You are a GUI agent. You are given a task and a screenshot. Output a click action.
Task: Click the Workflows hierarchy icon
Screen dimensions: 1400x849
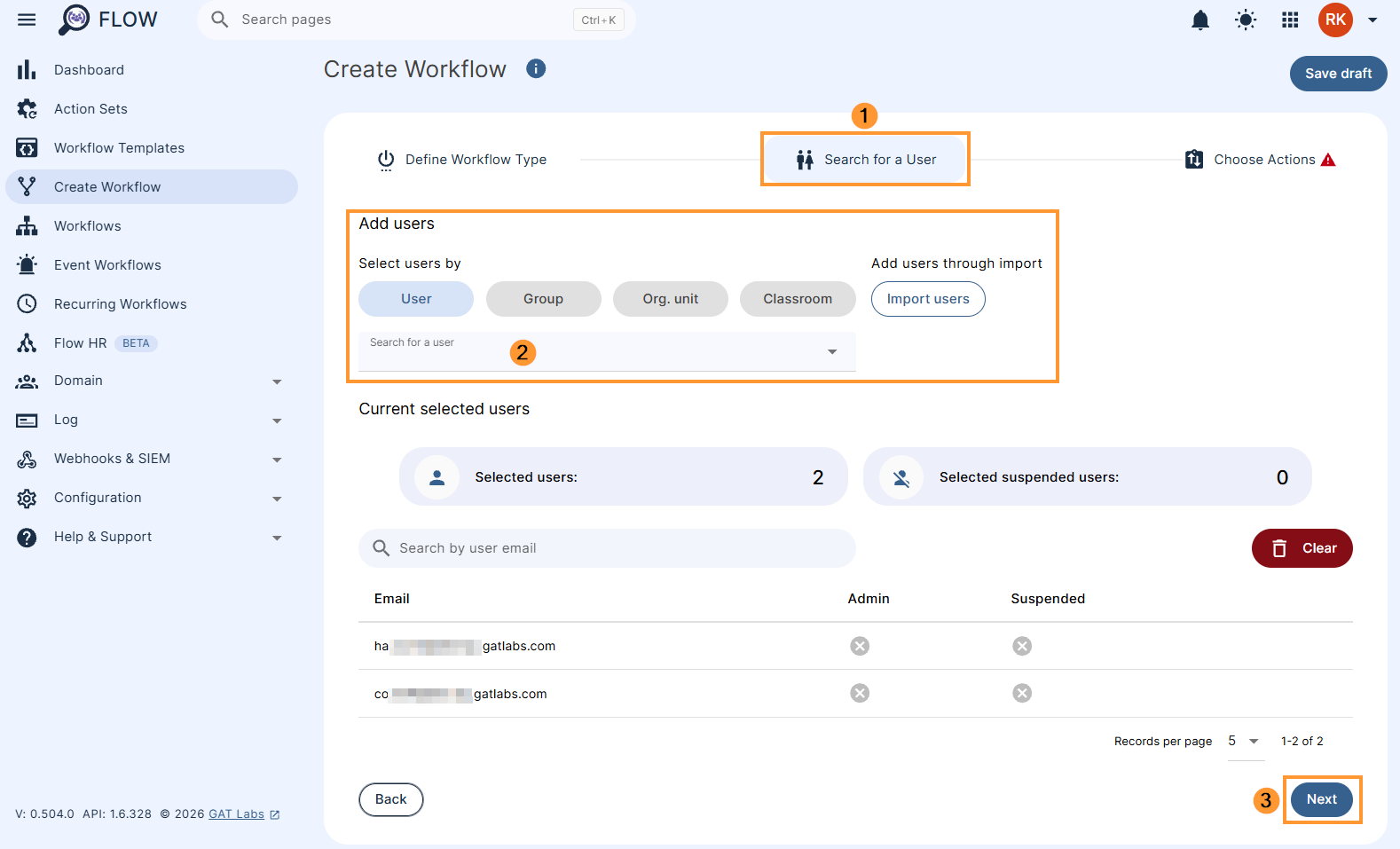(27, 225)
